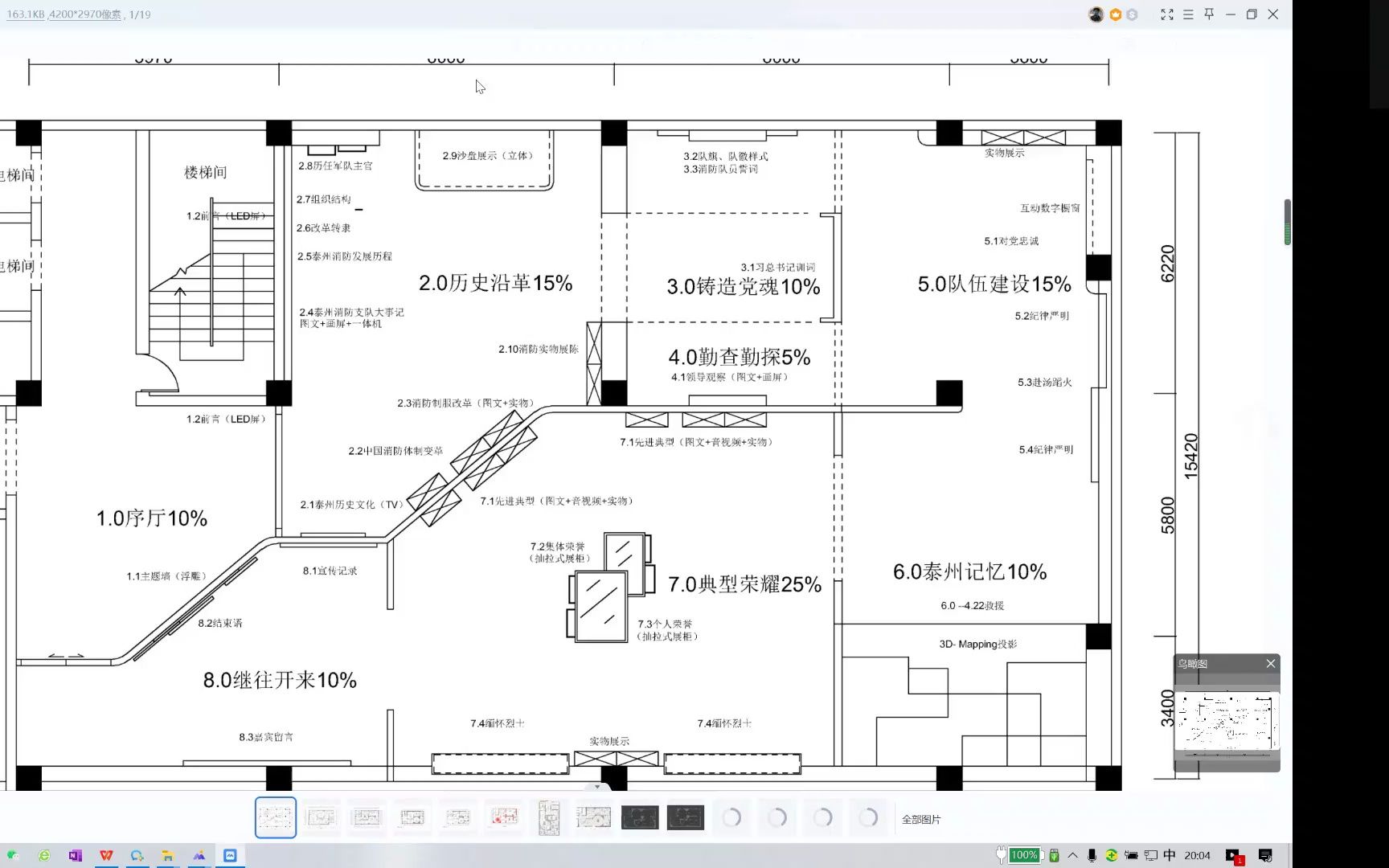Collapse the filmstrip with small arrow
The image size is (1389, 868).
597,787
